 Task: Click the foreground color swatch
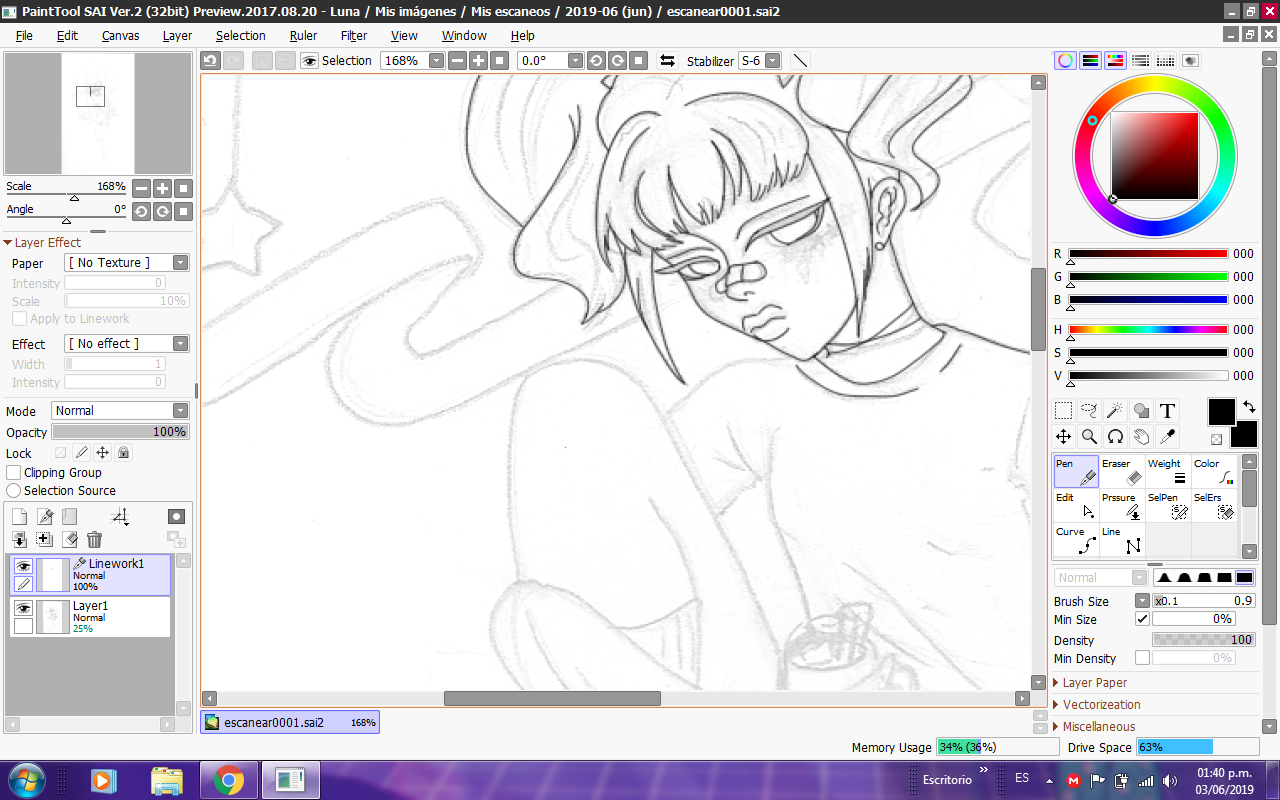1221,411
